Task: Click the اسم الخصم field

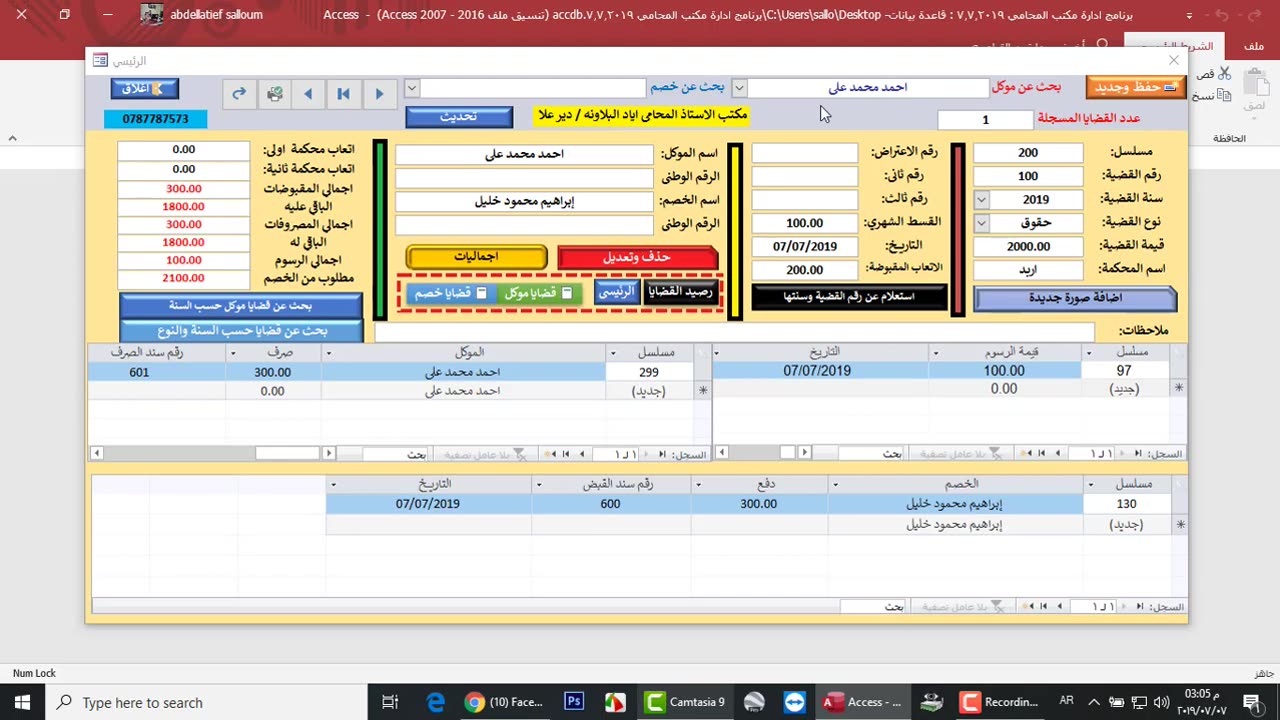Action: click(x=524, y=201)
